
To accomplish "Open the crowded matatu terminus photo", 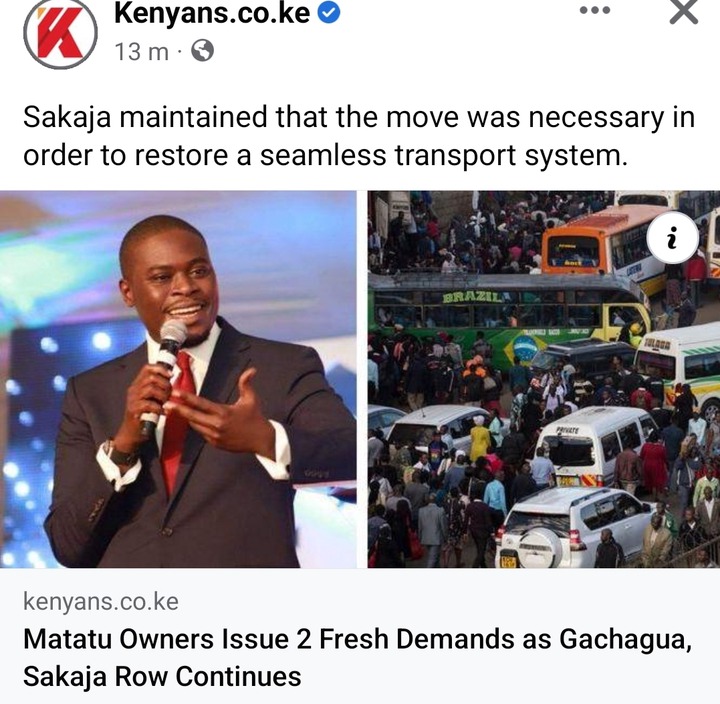I will (544, 379).
